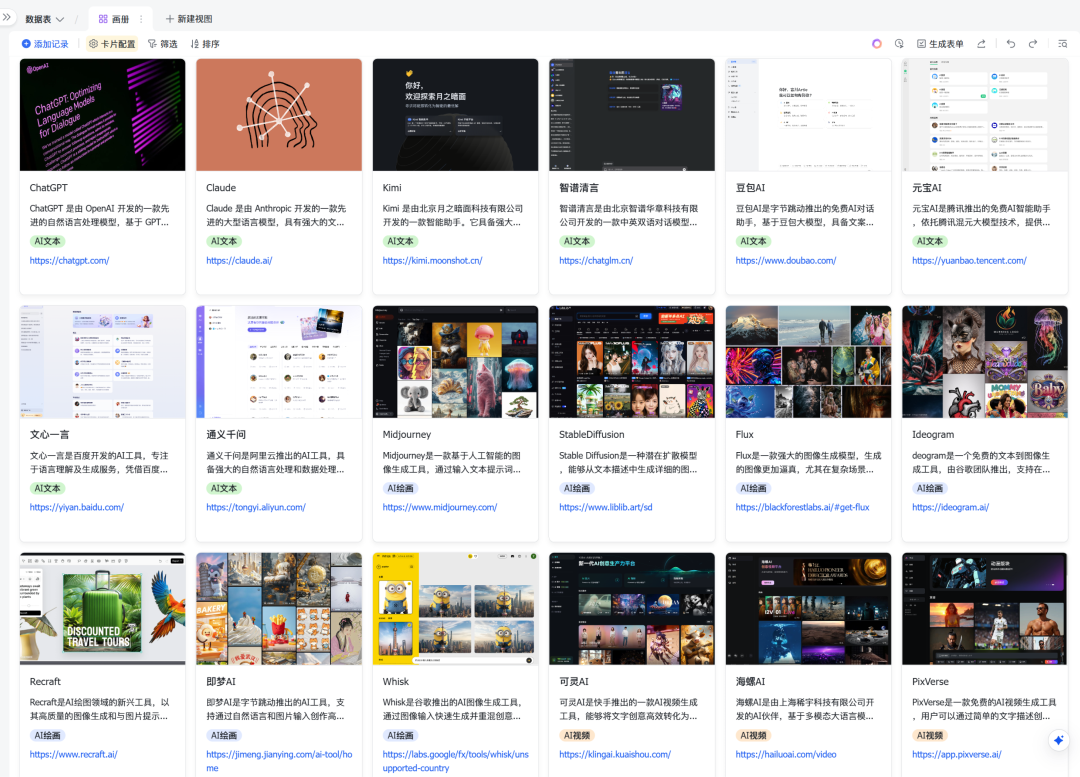Open the https://www.doubao.com/ link
The height and width of the screenshot is (777, 1080).
tap(786, 260)
